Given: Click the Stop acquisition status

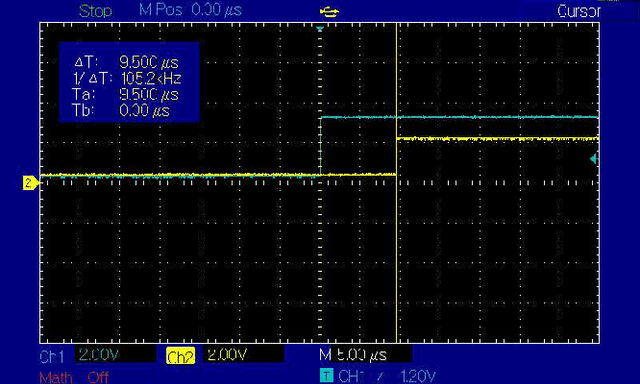Looking at the screenshot, I should (96, 11).
